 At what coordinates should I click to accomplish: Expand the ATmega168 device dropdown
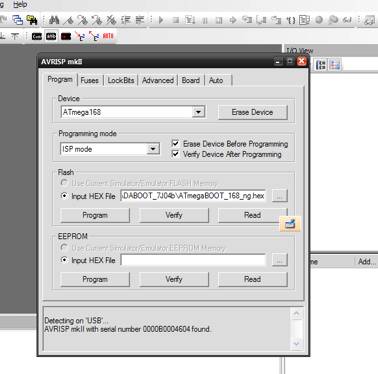coord(198,112)
